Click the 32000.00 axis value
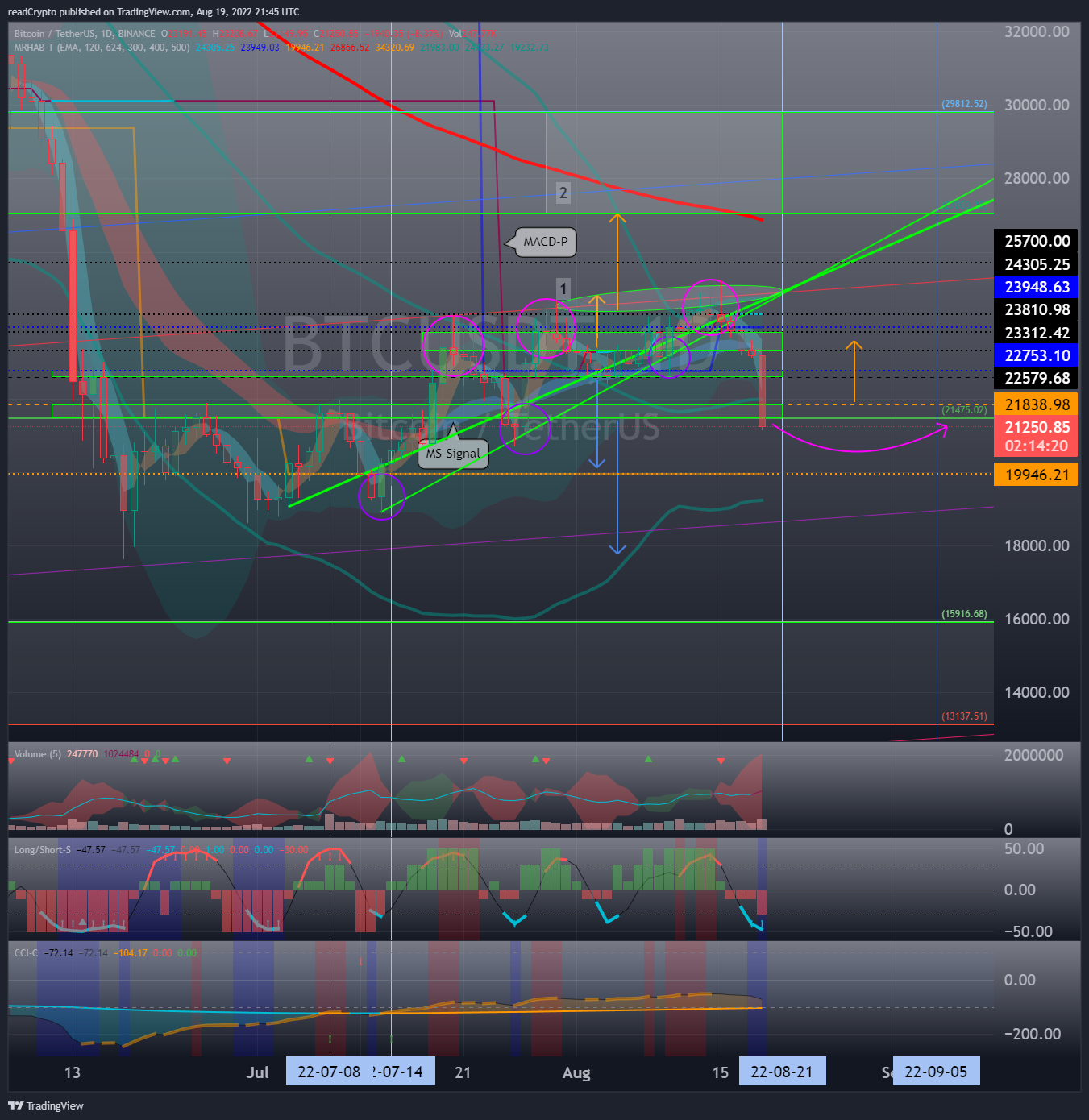The height and width of the screenshot is (1120, 1089). point(1037,31)
